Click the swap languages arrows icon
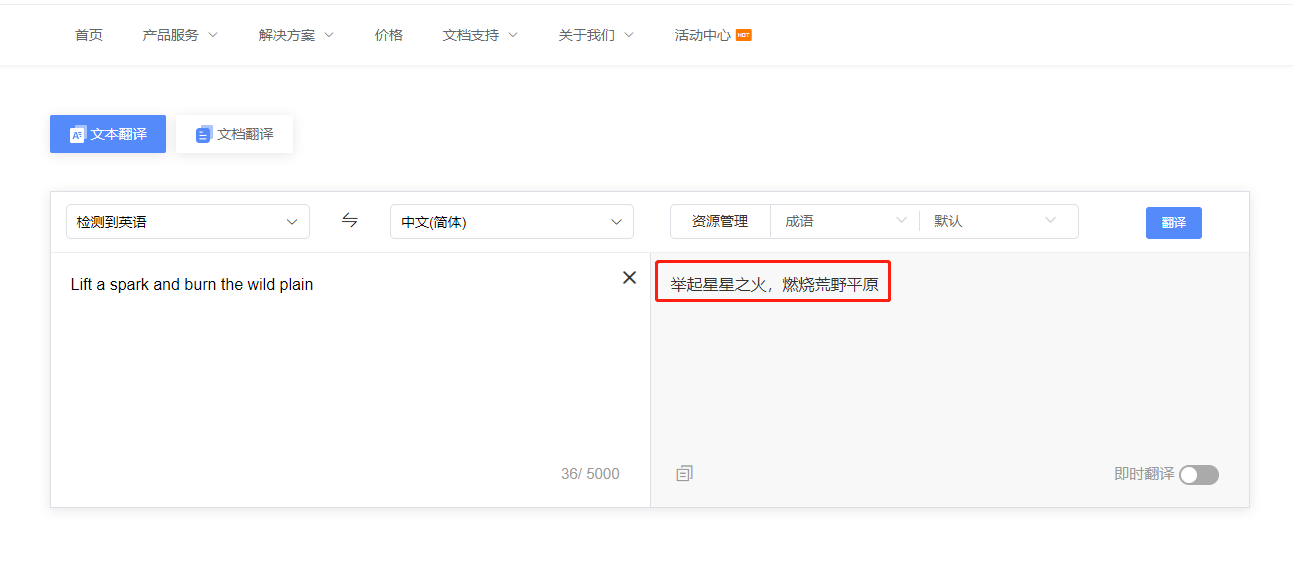Screen dimensions: 1293x579 click(x=350, y=221)
